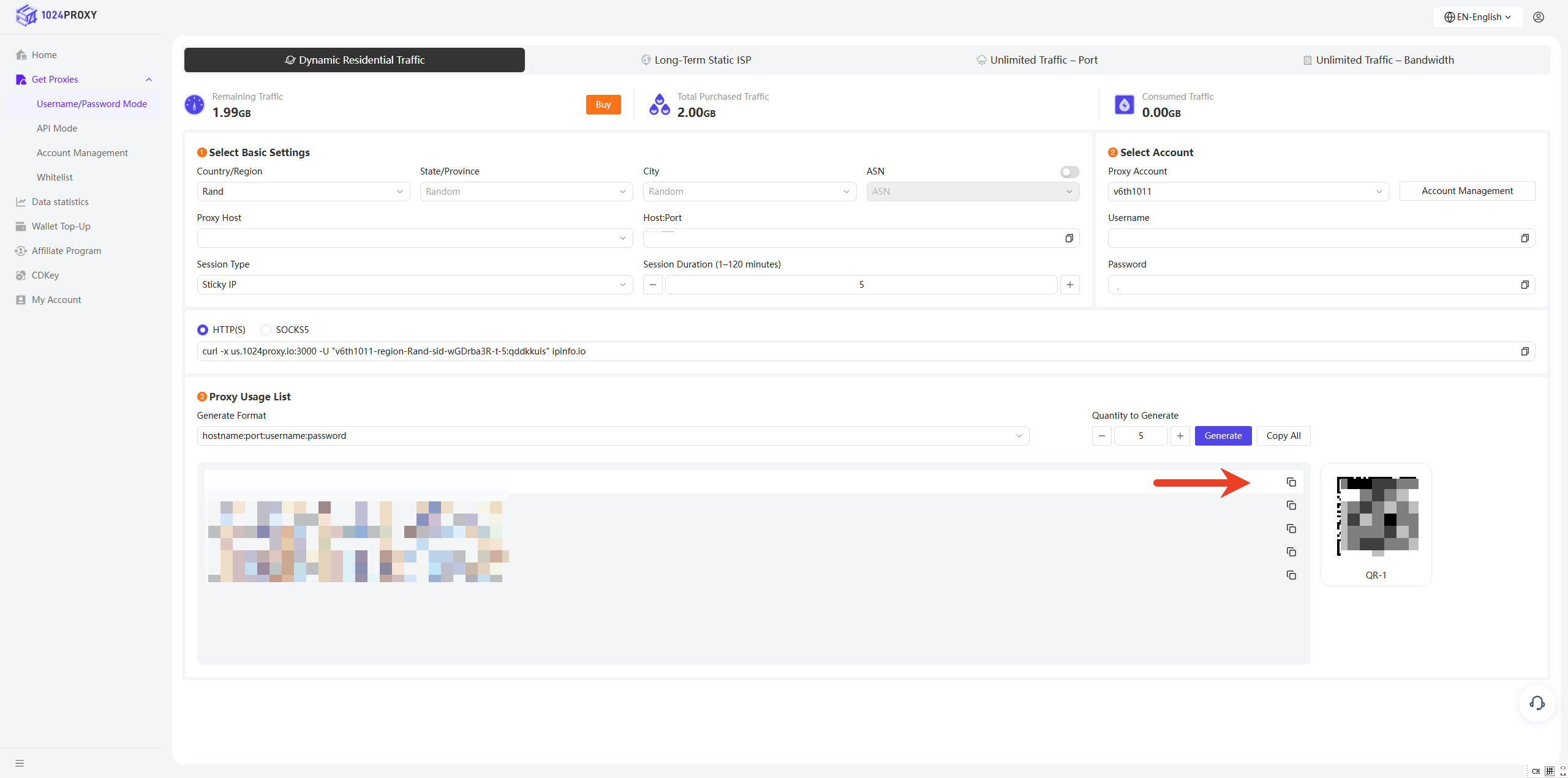The height and width of the screenshot is (778, 1568).
Task: Copy the Host:Port field value
Action: [x=1069, y=238]
